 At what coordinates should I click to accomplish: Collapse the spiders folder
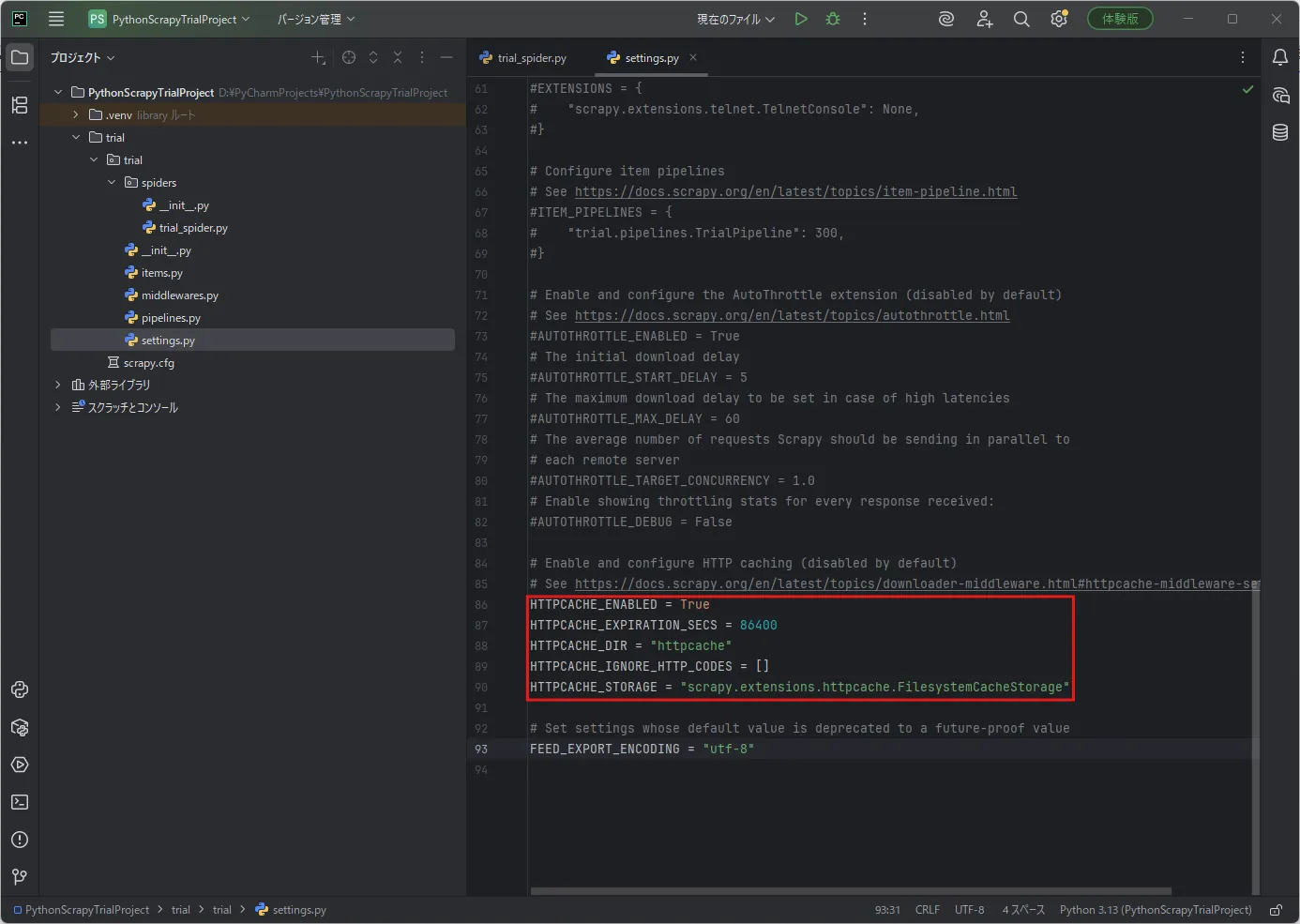tap(112, 182)
